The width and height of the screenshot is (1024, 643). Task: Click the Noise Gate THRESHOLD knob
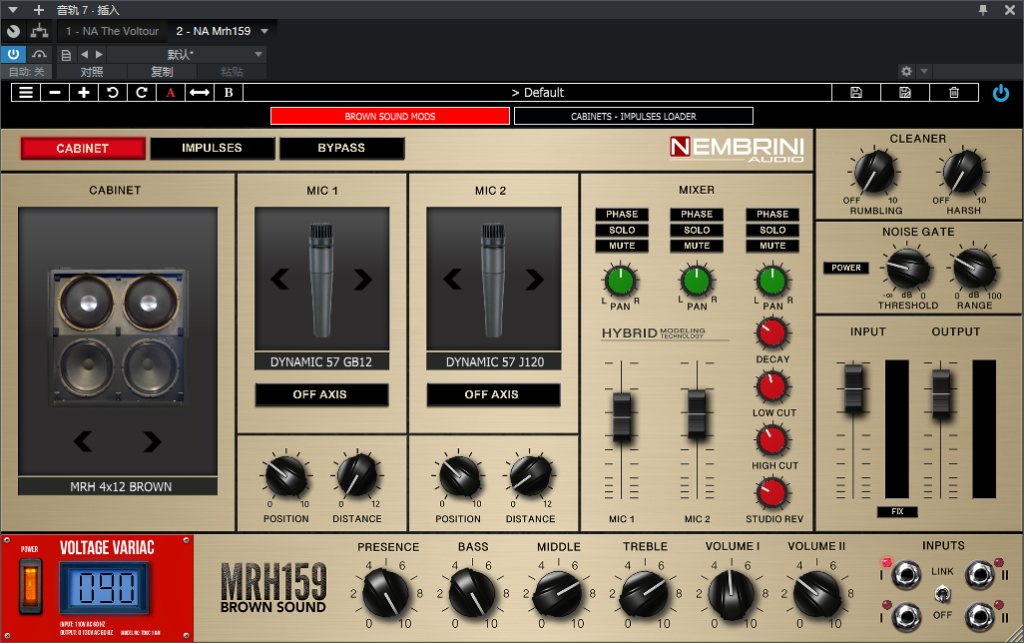click(x=907, y=268)
